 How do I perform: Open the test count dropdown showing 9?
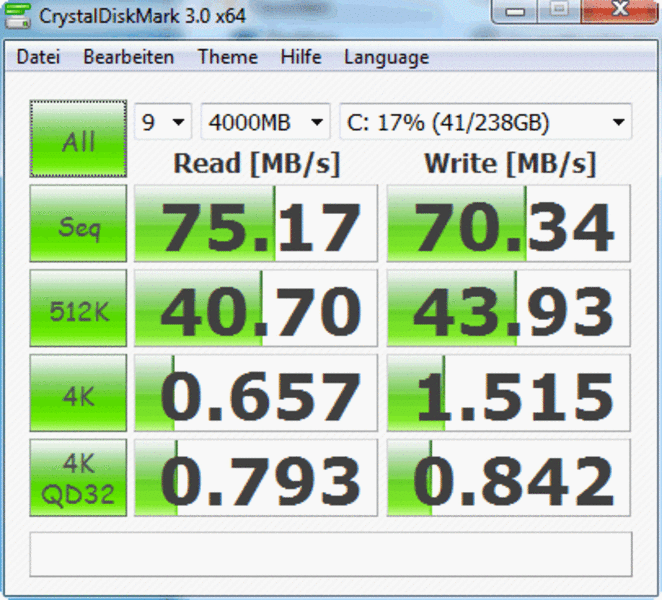pyautogui.click(x=163, y=122)
